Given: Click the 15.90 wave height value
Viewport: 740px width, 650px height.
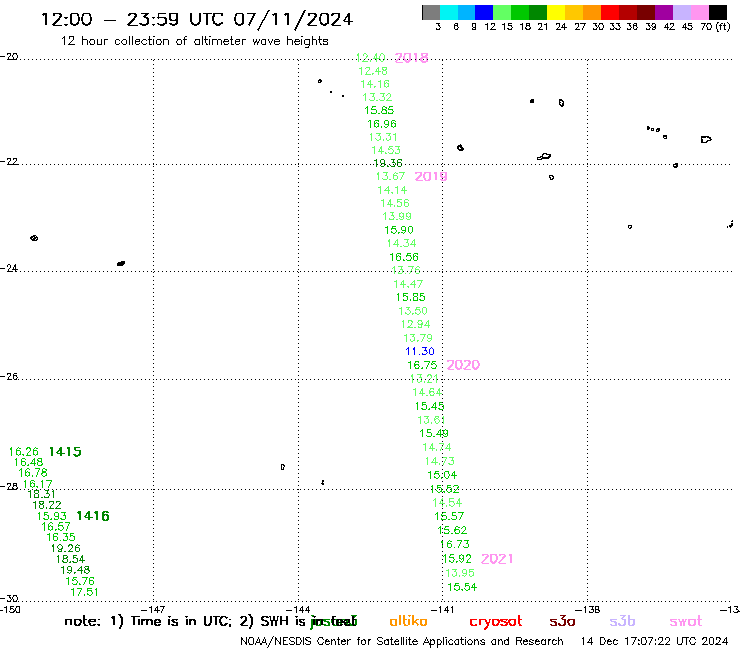Looking at the screenshot, I should coord(399,230).
